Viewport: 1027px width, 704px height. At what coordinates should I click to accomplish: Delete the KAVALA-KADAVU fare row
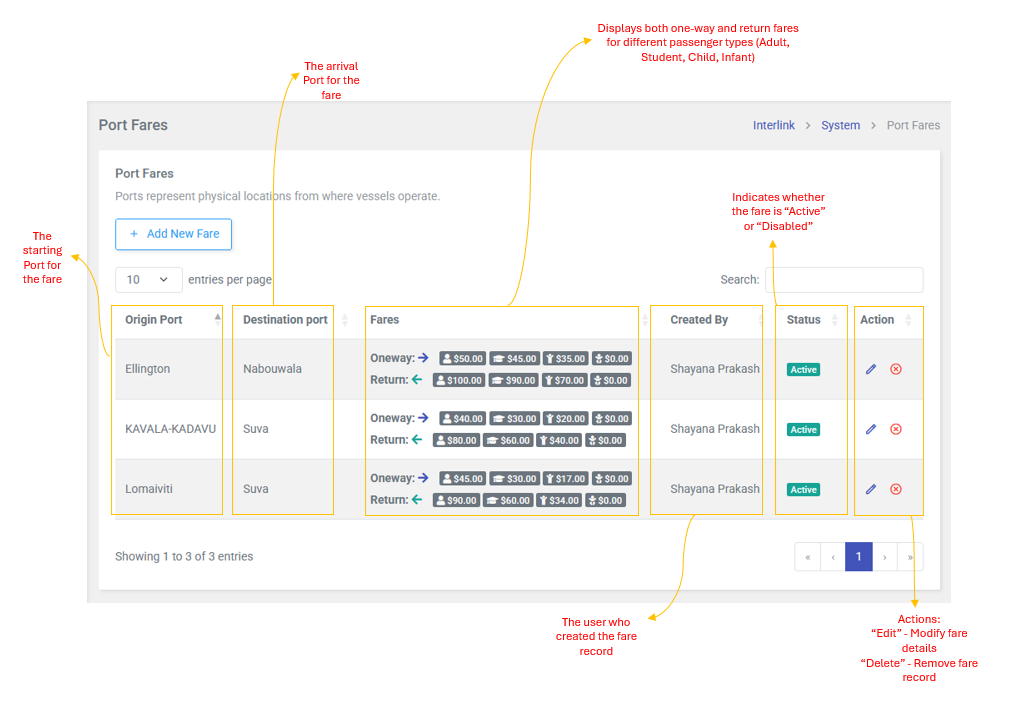[896, 429]
